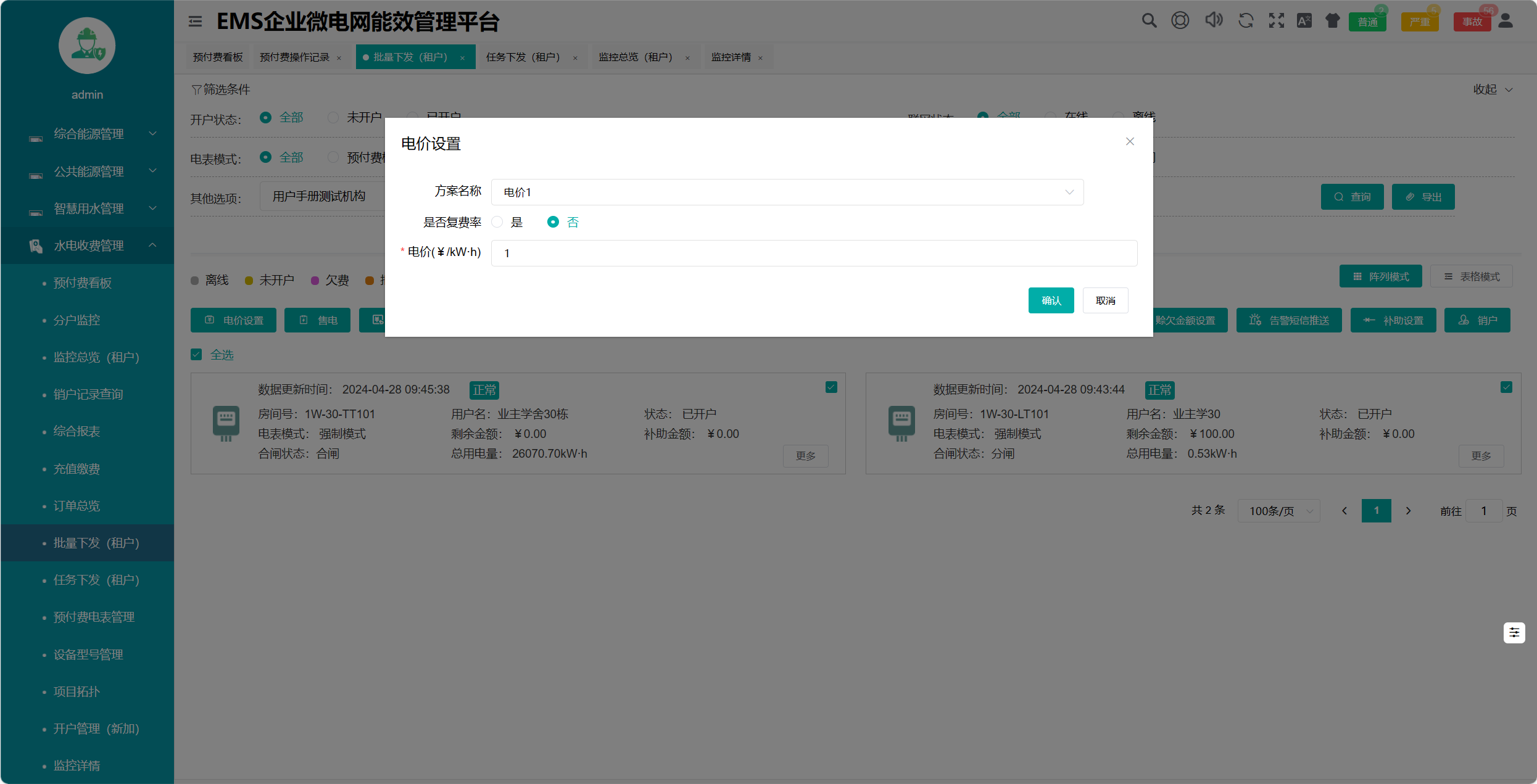Click 取消 button in dialog

coord(1105,300)
